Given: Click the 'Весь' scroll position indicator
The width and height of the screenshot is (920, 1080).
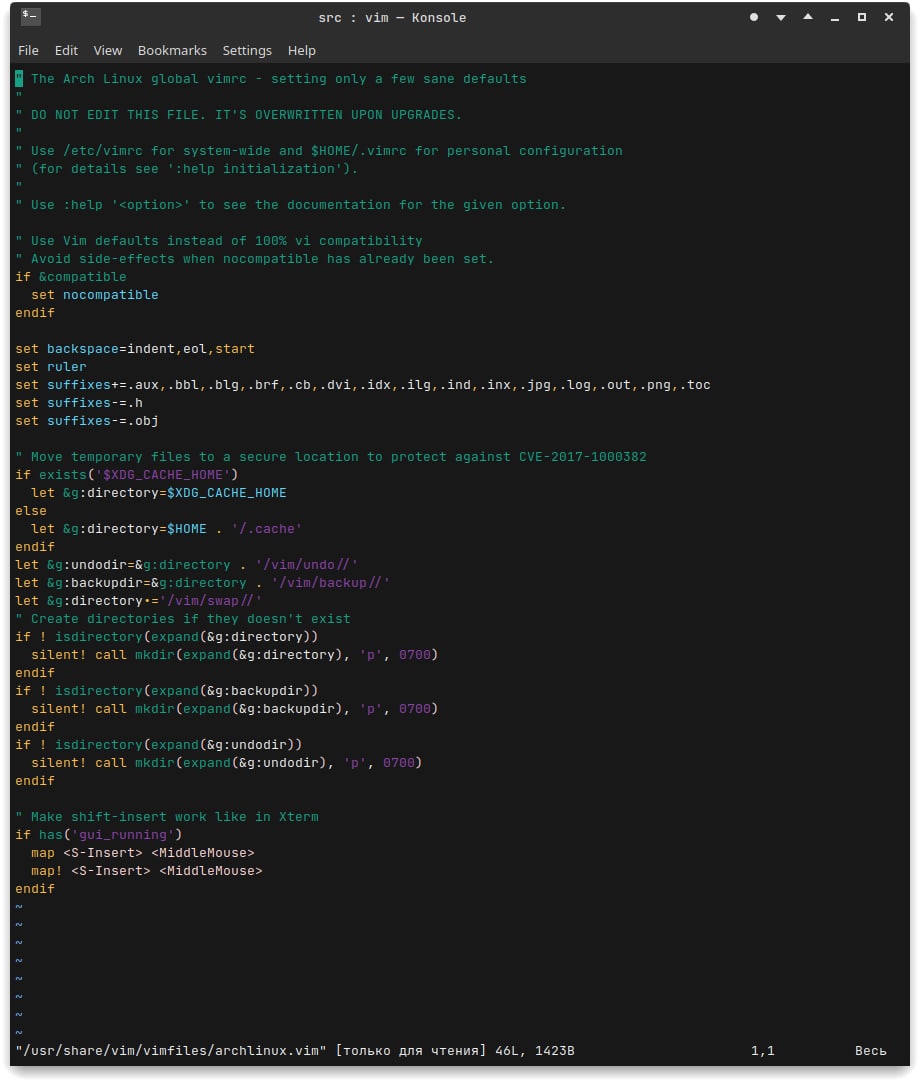Looking at the screenshot, I should [870, 1051].
